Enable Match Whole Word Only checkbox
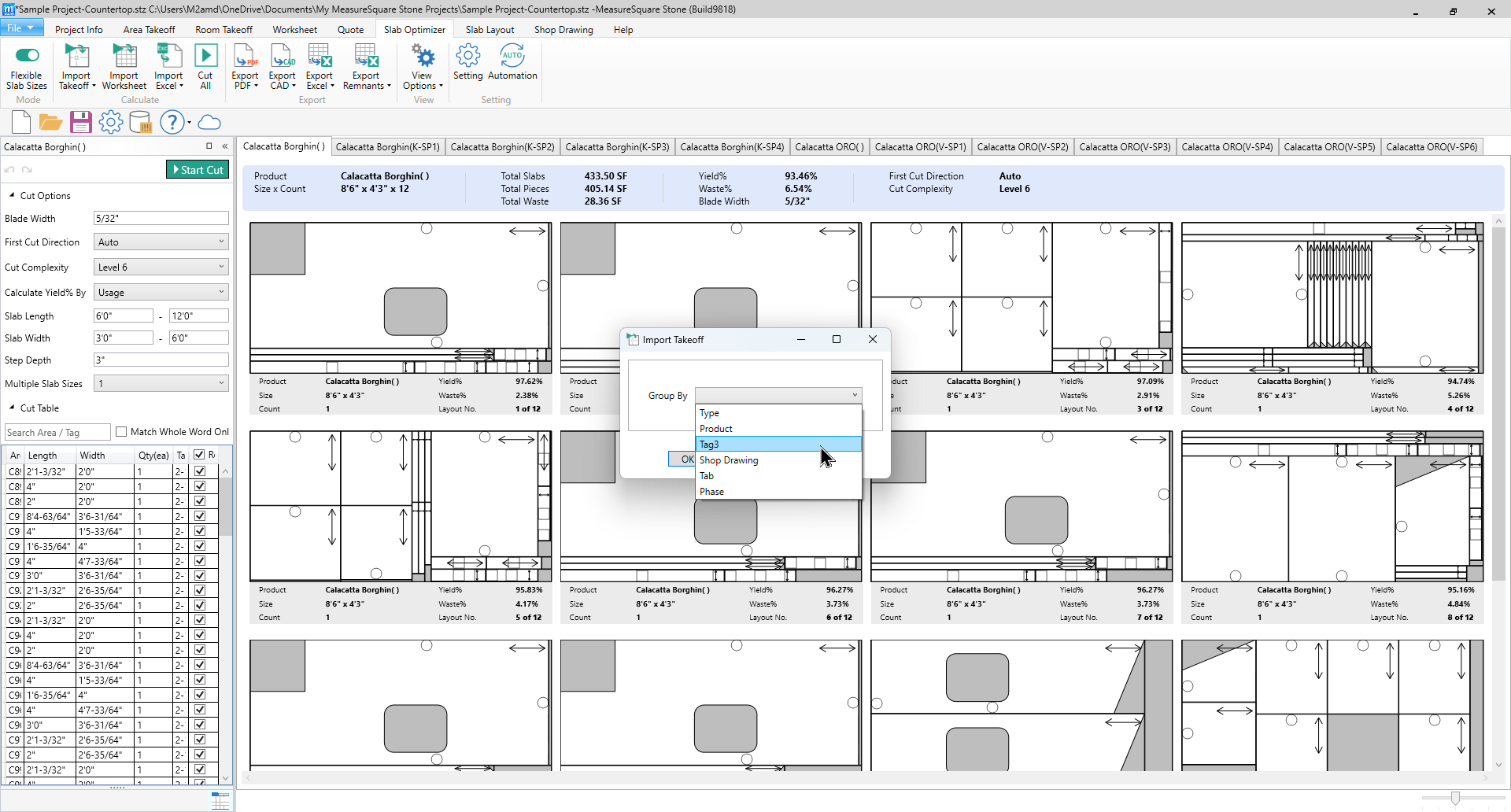The image size is (1511, 812). (x=121, y=432)
